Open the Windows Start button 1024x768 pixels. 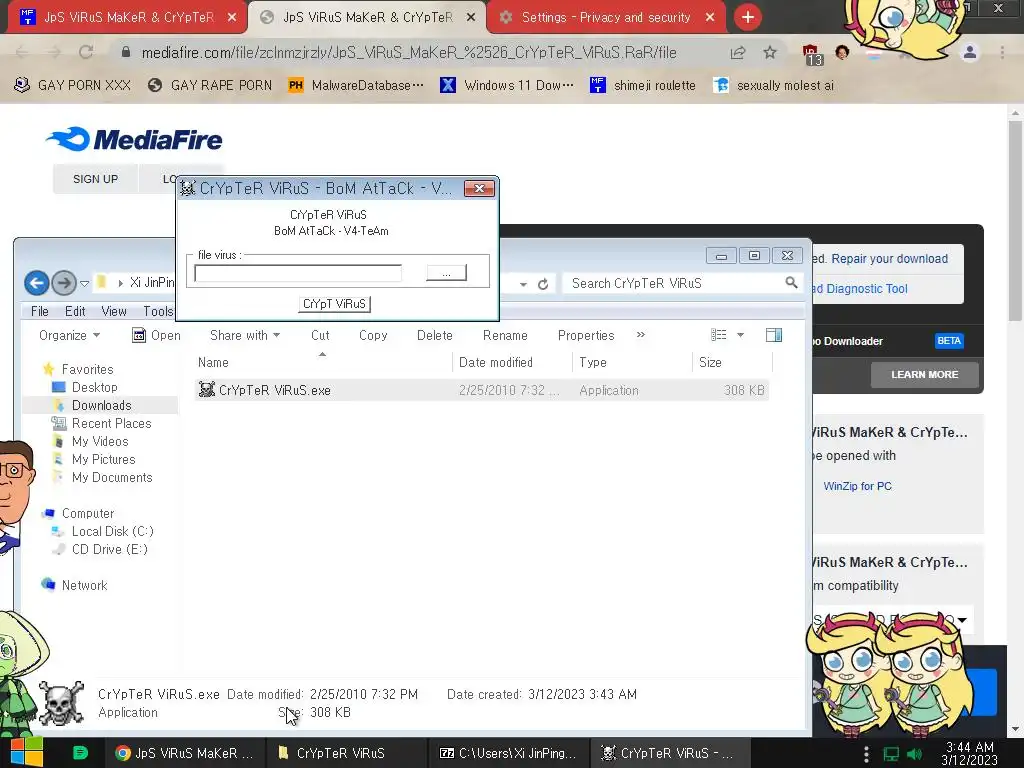click(x=27, y=753)
